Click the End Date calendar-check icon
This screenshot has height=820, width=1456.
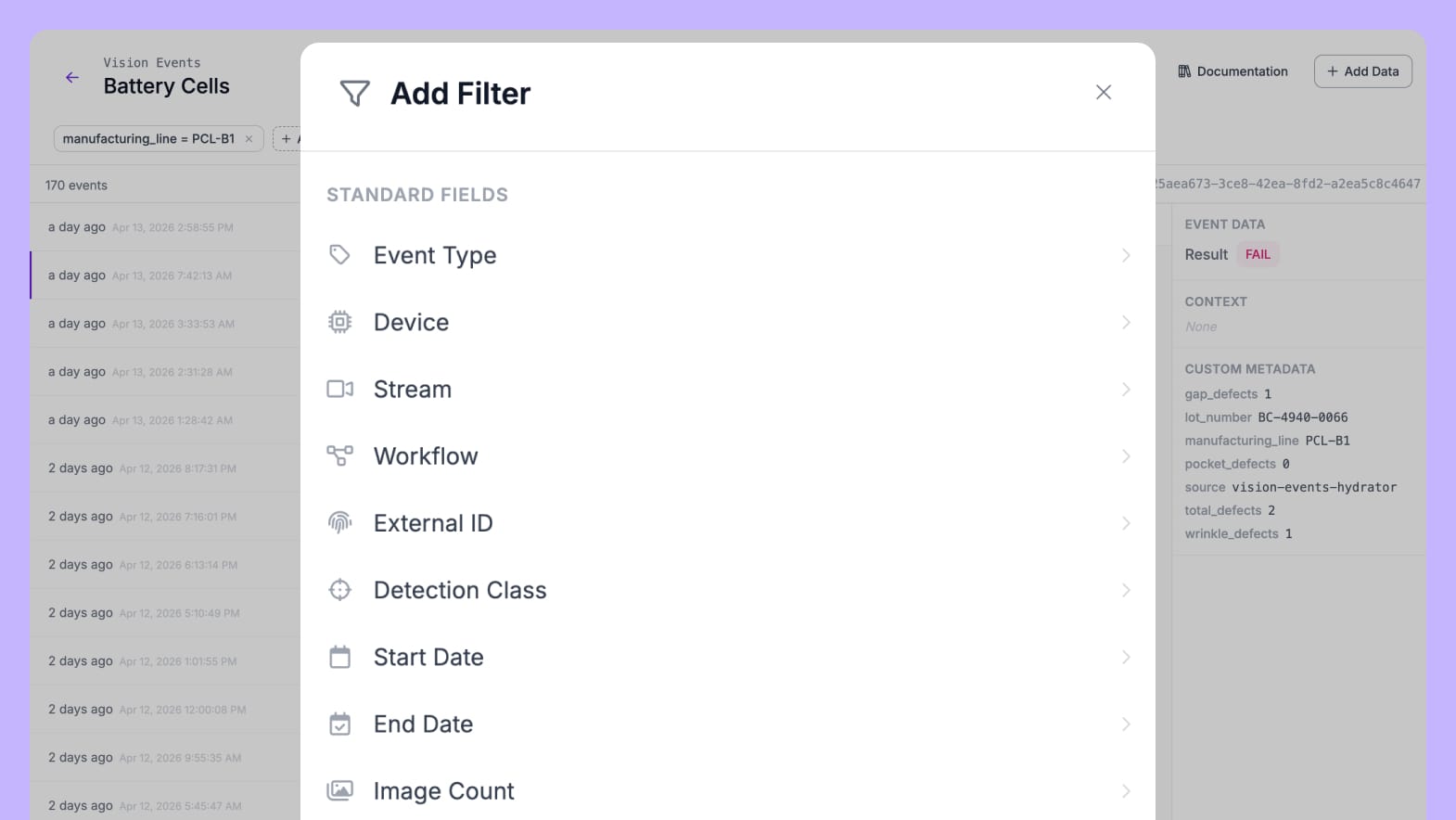click(339, 724)
